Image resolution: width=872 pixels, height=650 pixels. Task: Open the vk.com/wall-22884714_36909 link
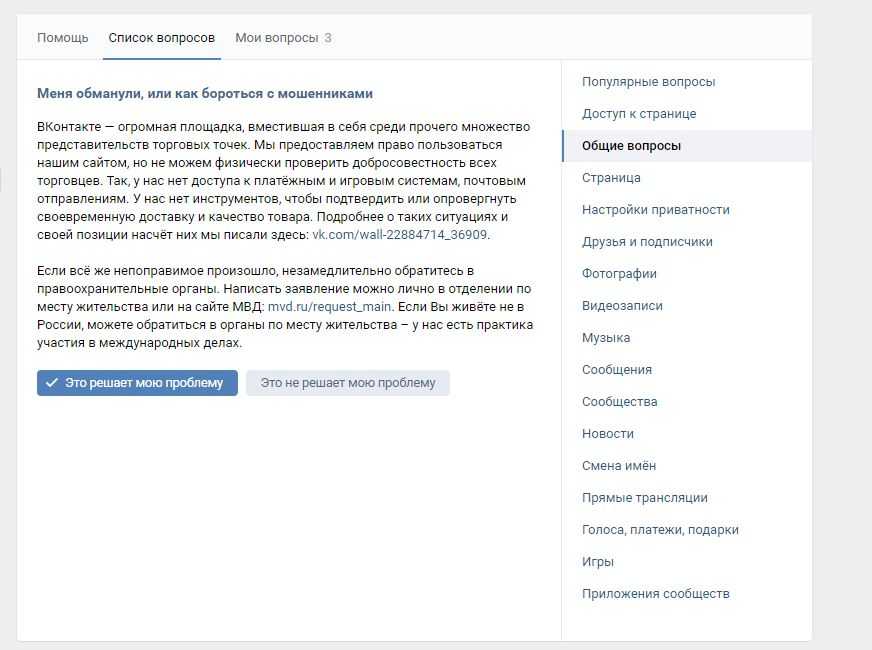click(399, 235)
